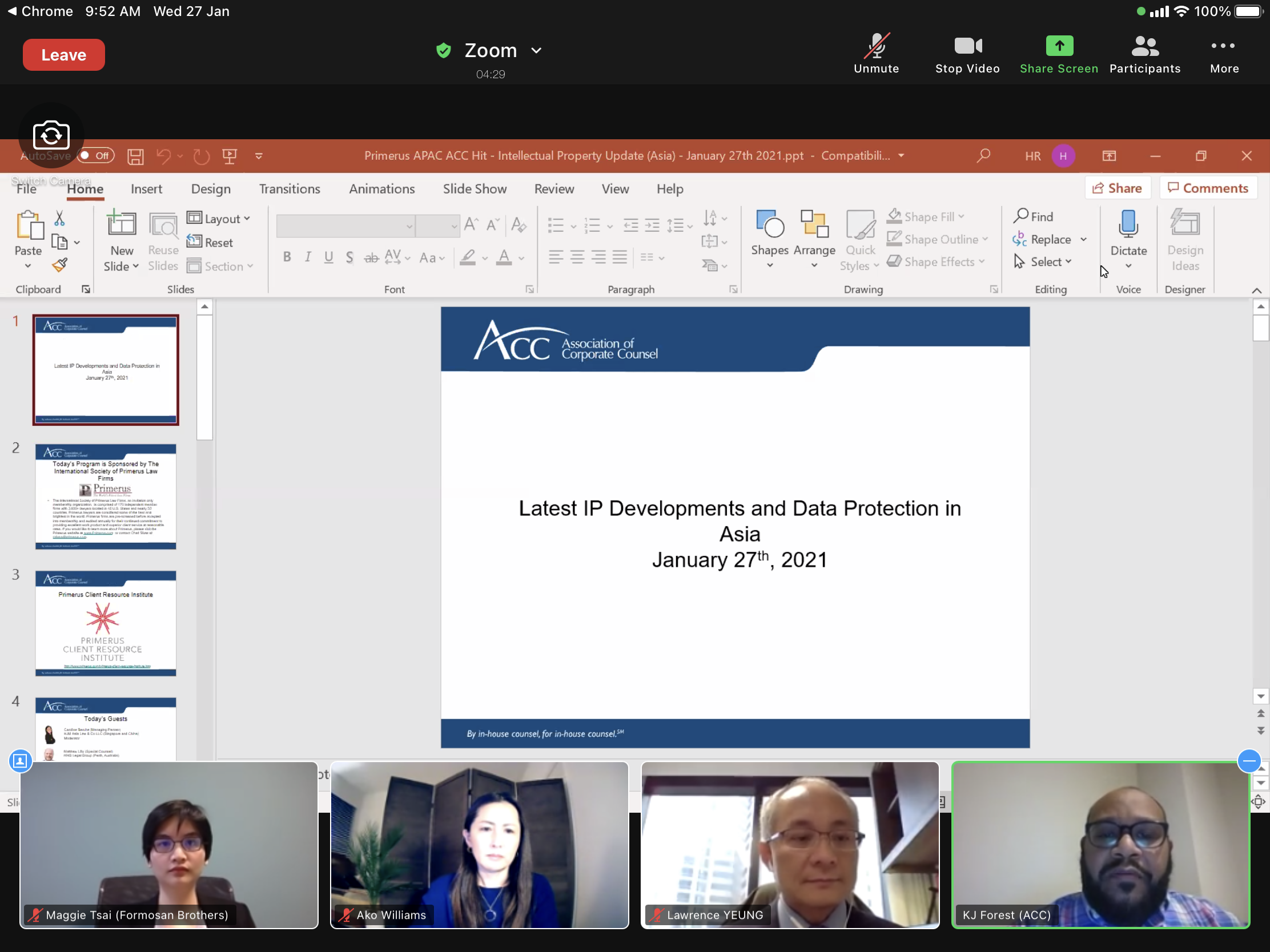
Task: Open the Shape Fill dropdown
Action: pyautogui.click(x=926, y=216)
